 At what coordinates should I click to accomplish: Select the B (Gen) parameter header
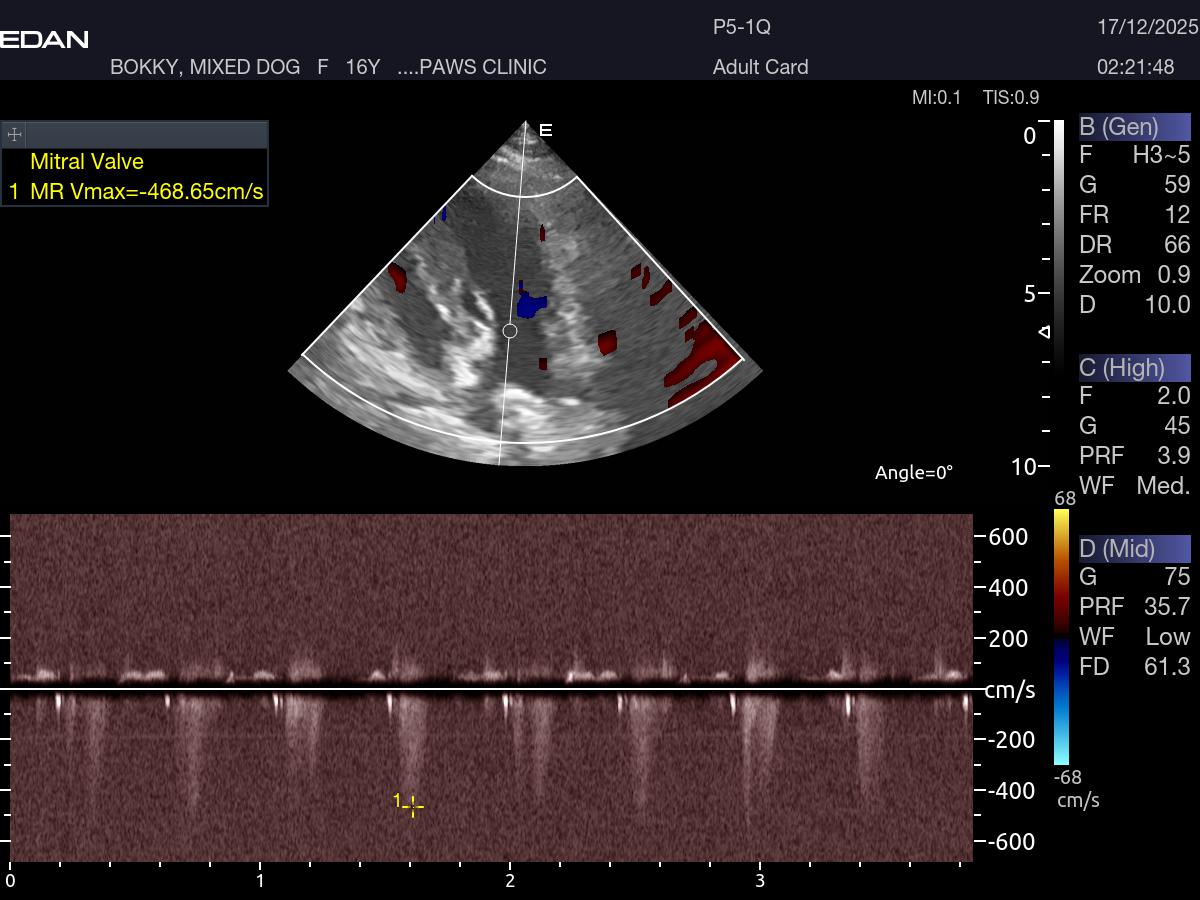point(1134,127)
